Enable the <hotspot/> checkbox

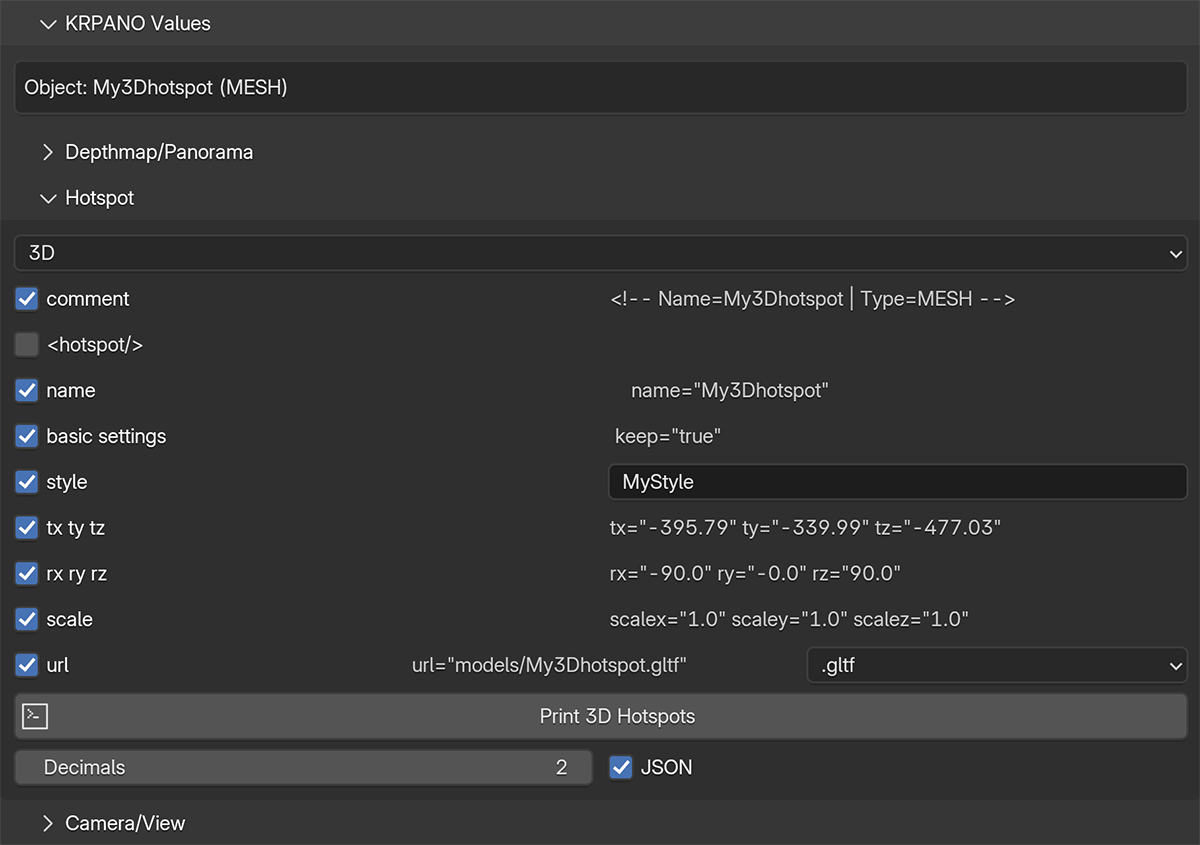(27, 345)
